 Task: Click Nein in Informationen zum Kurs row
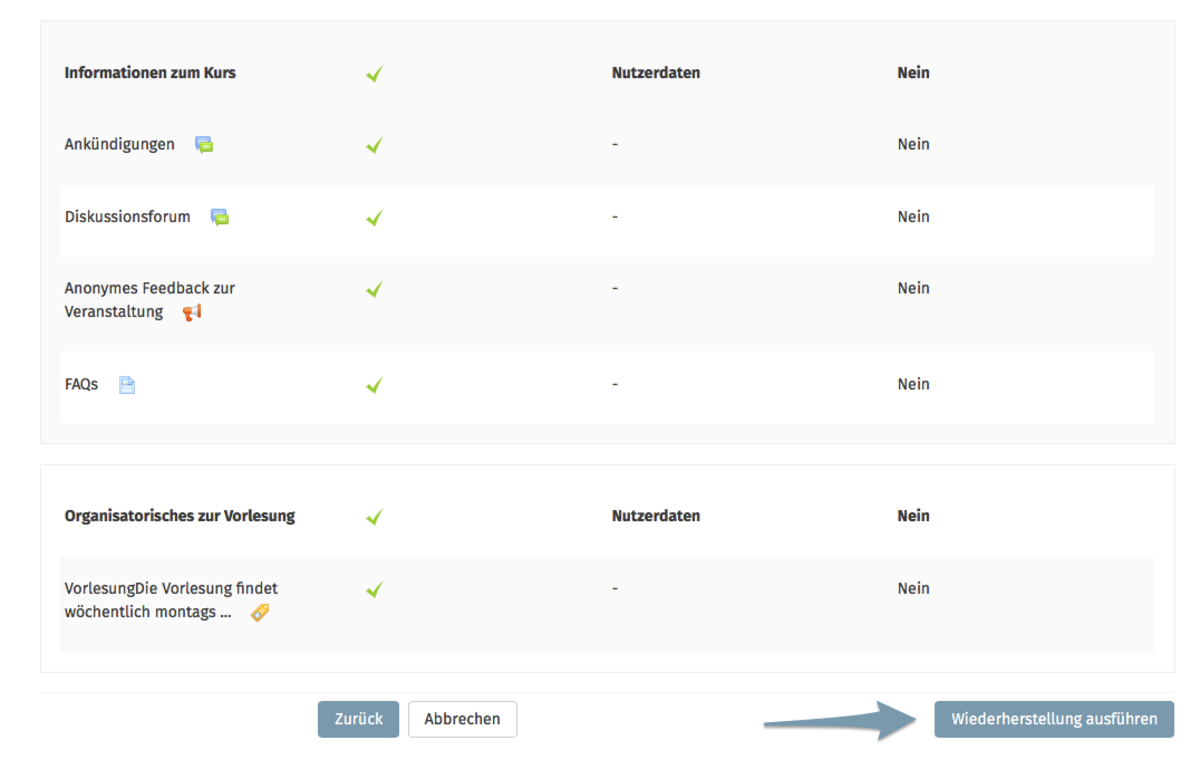(x=913, y=73)
